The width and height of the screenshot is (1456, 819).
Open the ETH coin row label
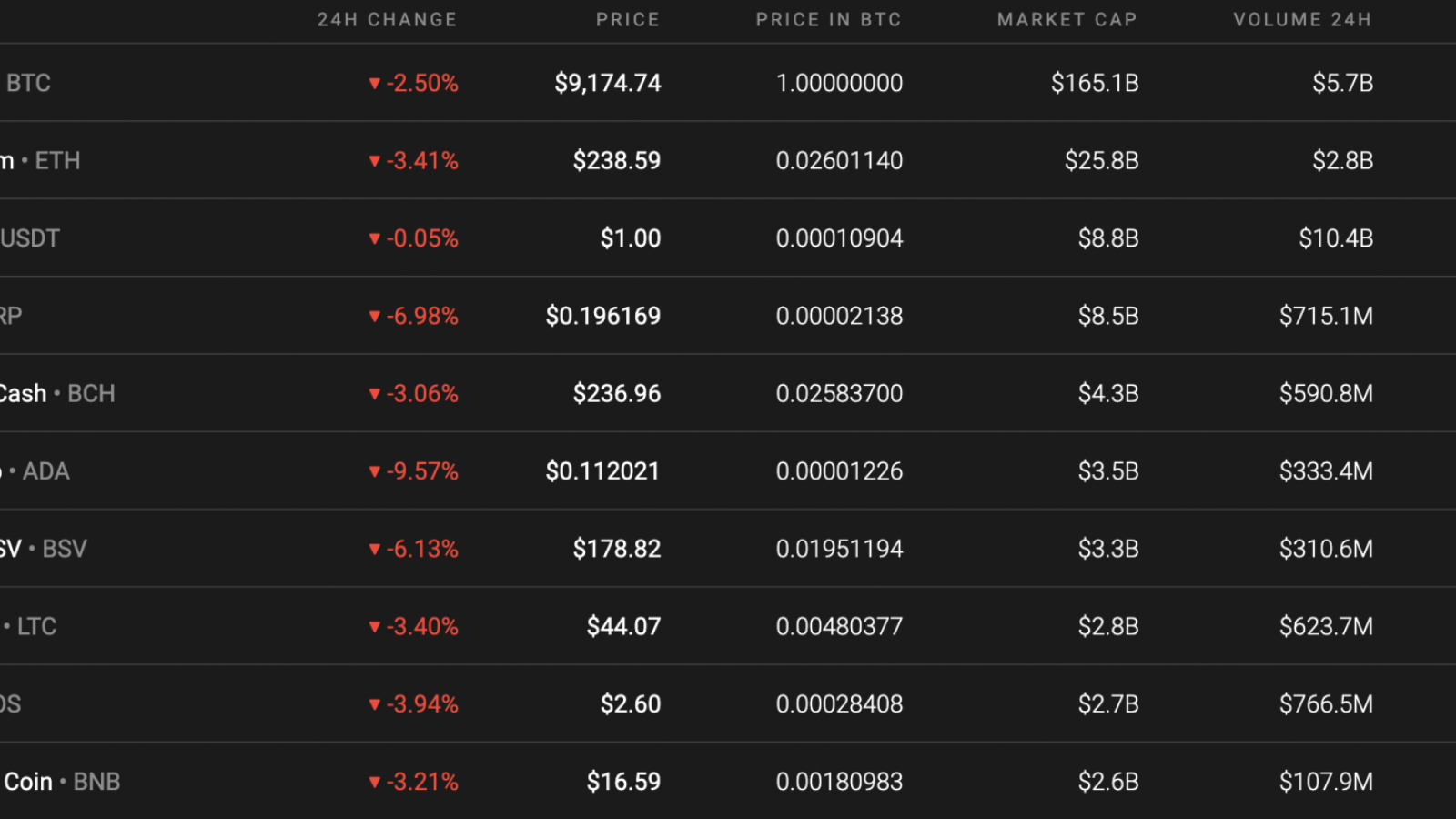pos(41,161)
